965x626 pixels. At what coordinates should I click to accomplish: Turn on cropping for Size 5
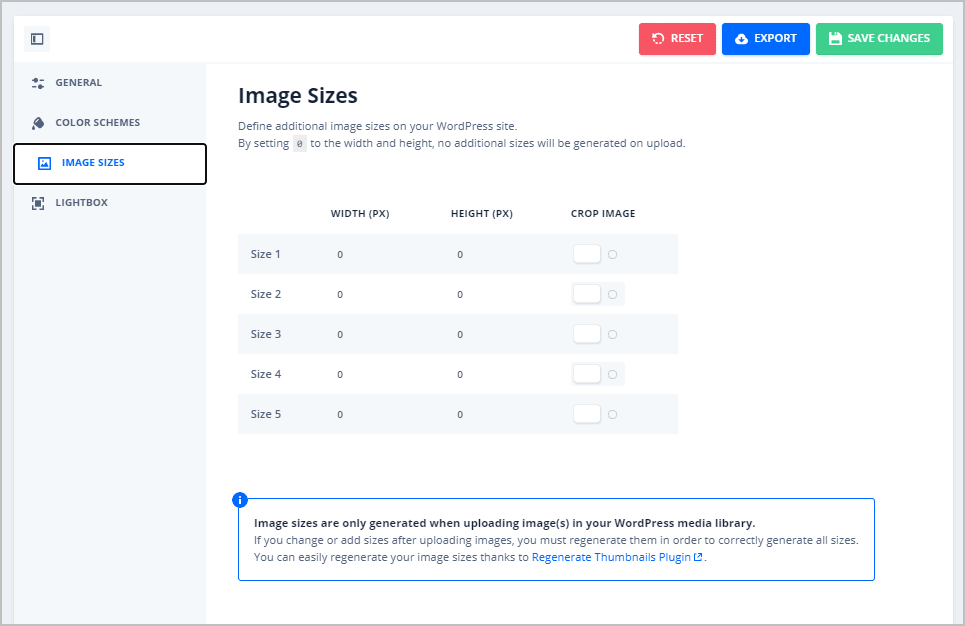[587, 413]
